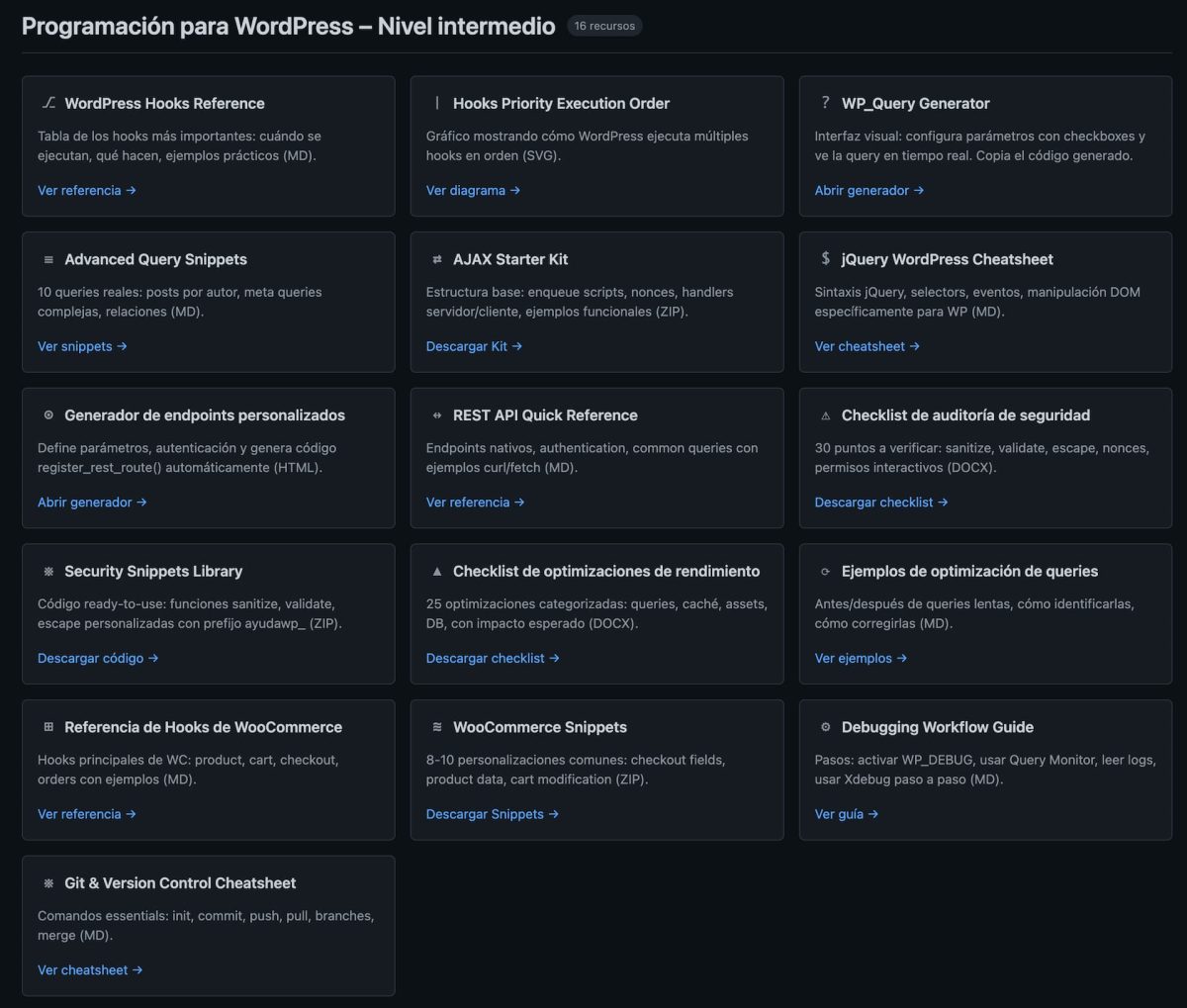Click Descargar Kit on AJAX Starter Kit
Screen dimensions: 1187x1008
coord(474,346)
